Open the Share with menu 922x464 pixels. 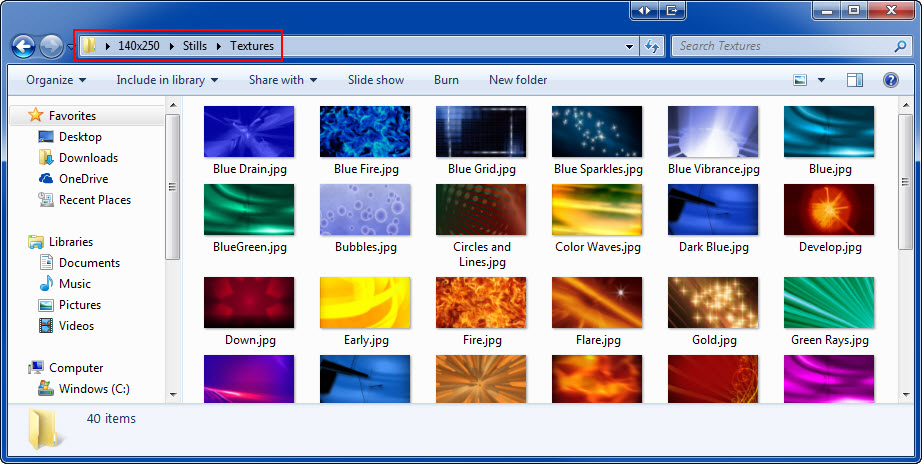[282, 80]
